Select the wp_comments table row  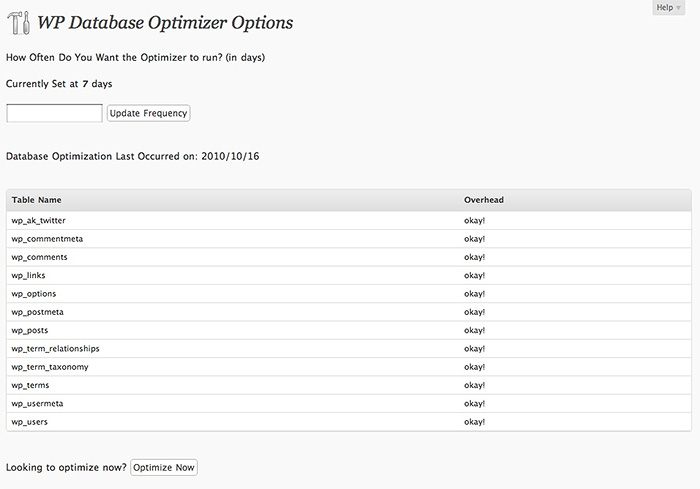pyautogui.click(x=349, y=257)
